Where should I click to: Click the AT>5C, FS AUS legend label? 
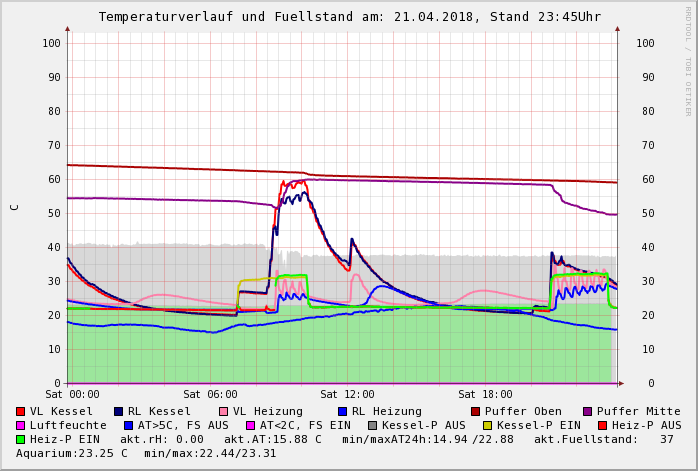click(183, 426)
